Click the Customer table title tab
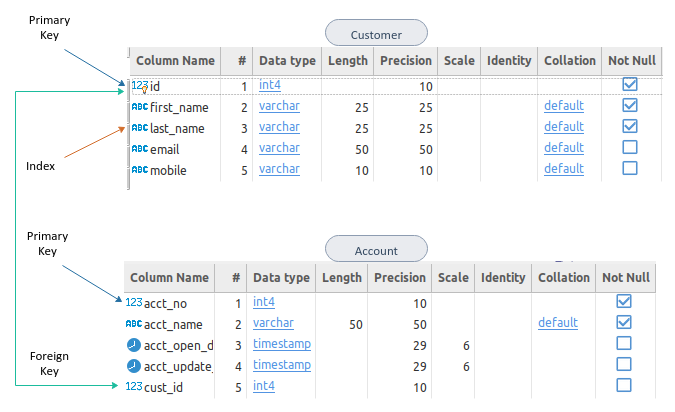The image size is (675, 412). pyautogui.click(x=376, y=35)
